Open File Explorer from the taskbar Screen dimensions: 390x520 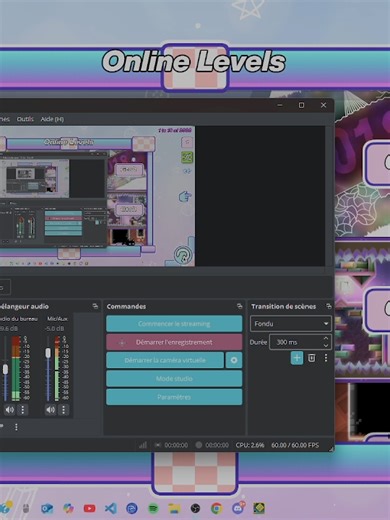(174, 508)
